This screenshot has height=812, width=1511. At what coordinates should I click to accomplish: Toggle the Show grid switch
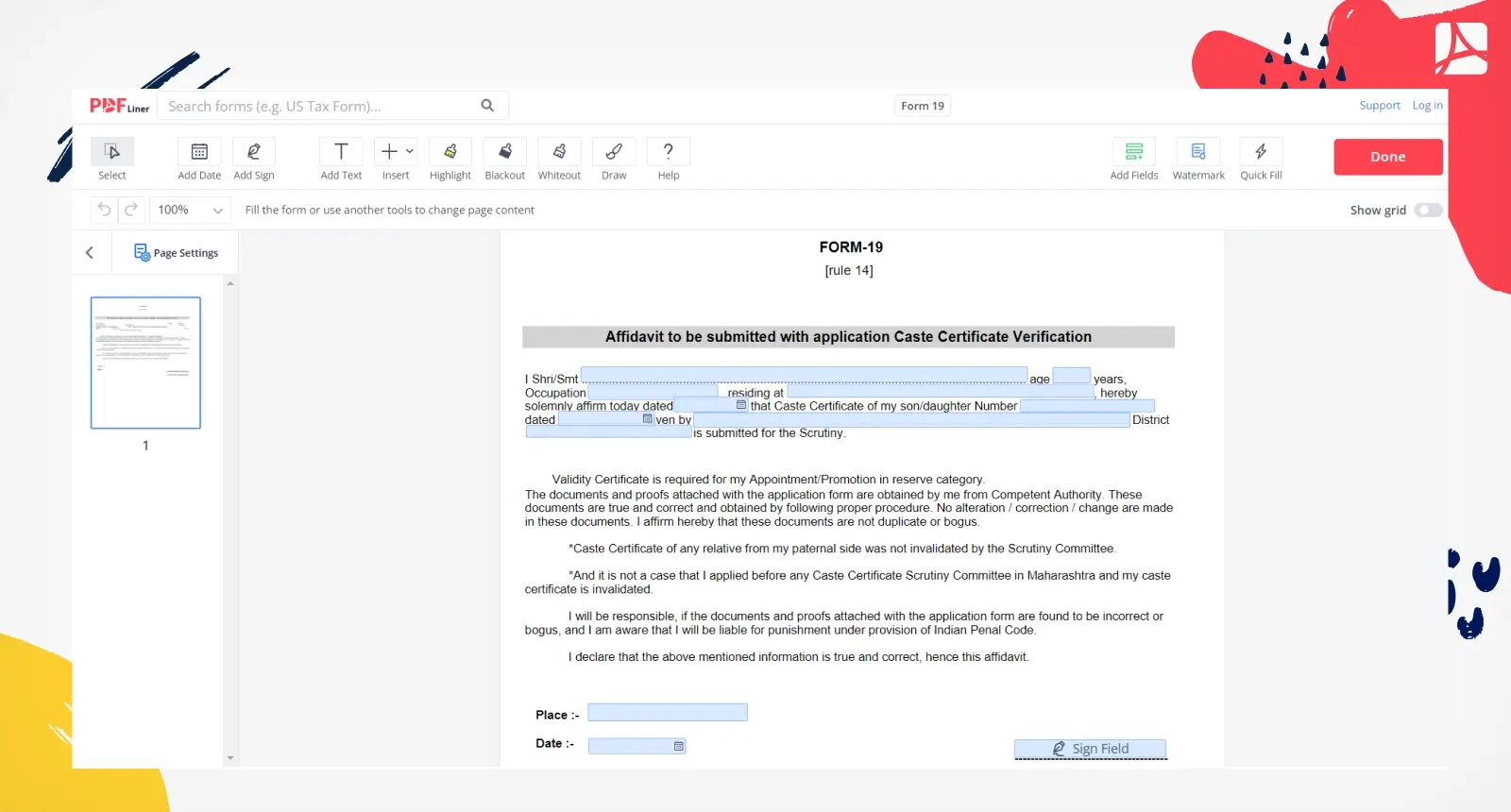[1428, 210]
